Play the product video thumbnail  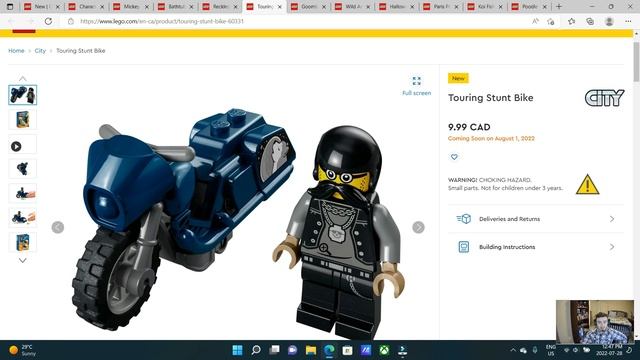tap(22, 144)
